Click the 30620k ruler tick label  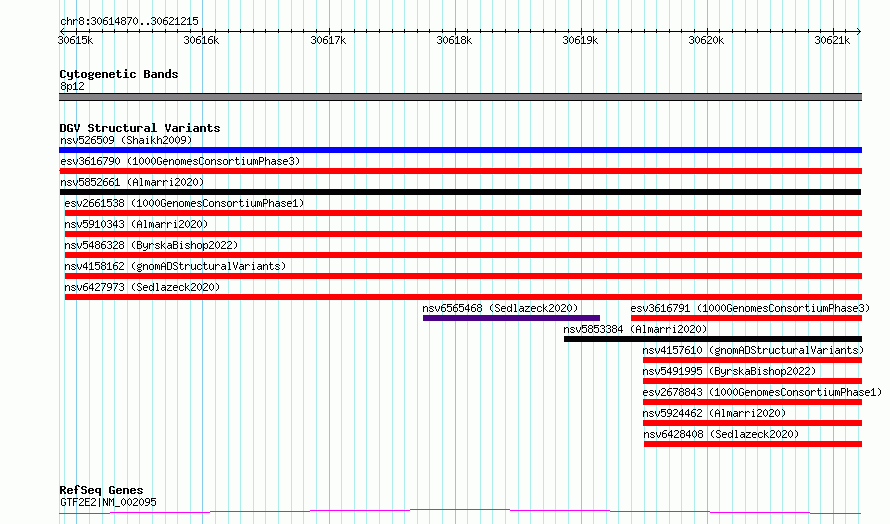pos(706,40)
